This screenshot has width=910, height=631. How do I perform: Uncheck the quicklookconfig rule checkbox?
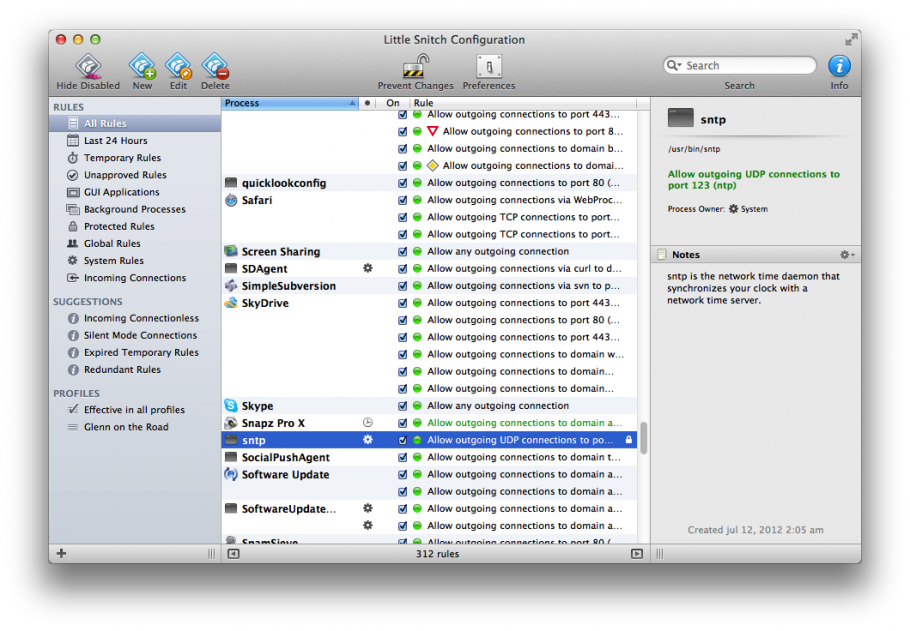point(402,183)
